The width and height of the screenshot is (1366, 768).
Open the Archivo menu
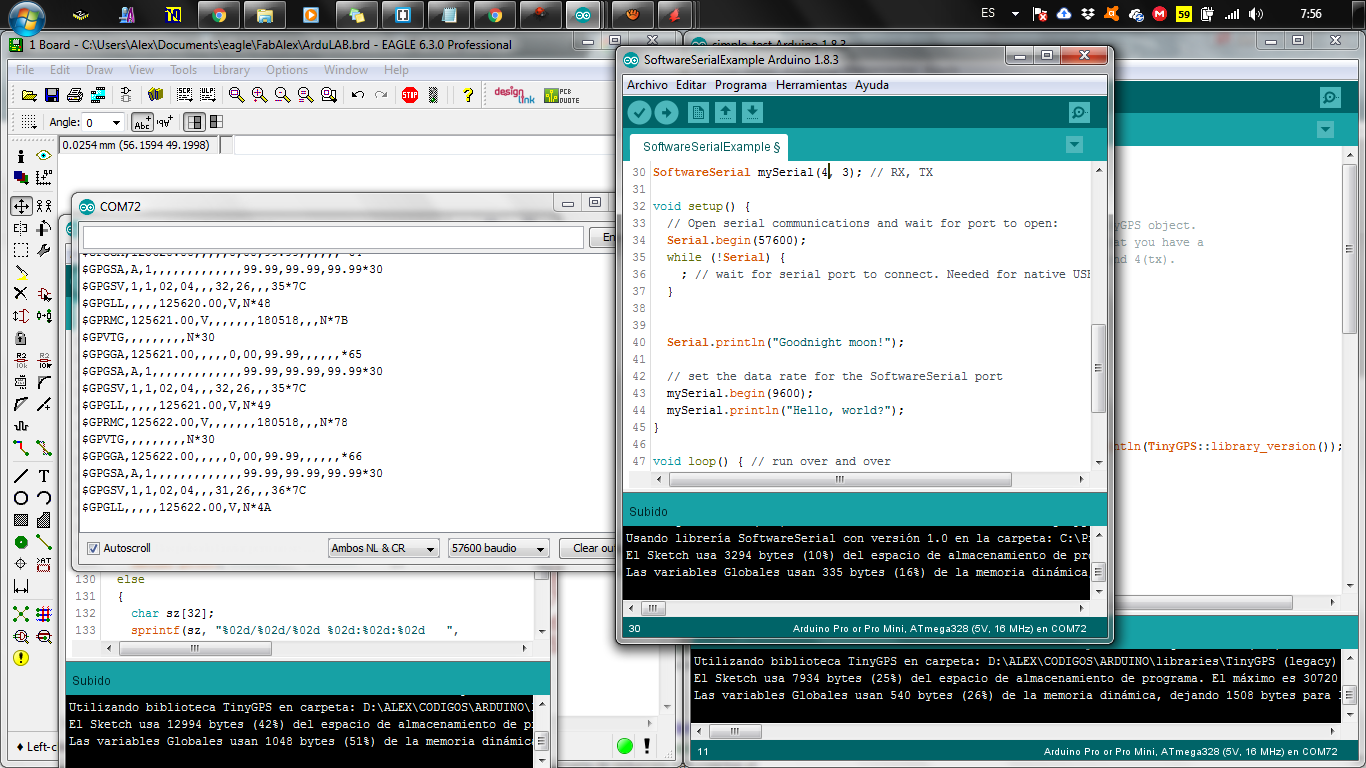coord(647,85)
